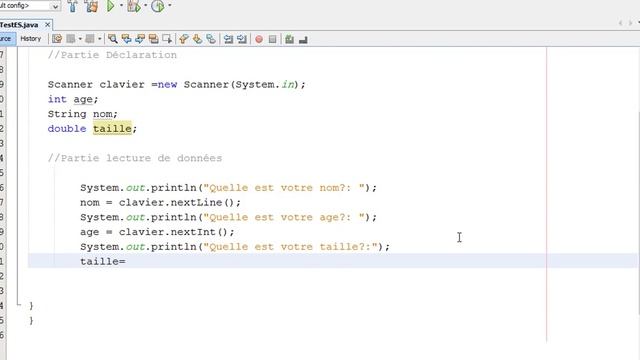640x360 pixels.
Task: Close the TestES.java tab
Action: [47, 25]
